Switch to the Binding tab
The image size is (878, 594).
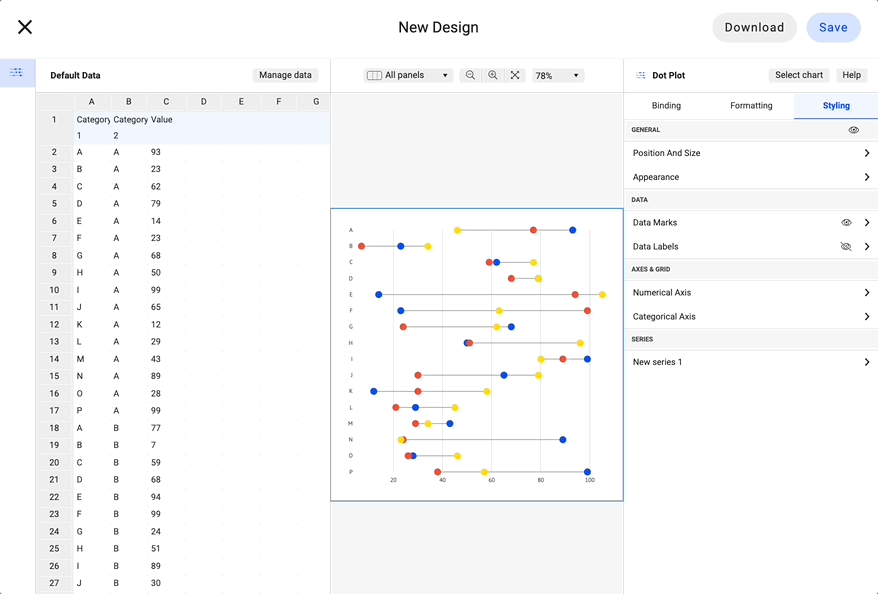(666, 105)
